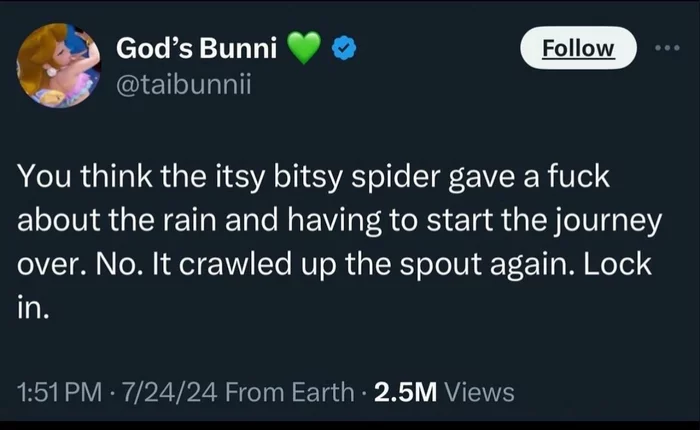The width and height of the screenshot is (700, 430).
Task: Click the word rain in the tweet
Action: coord(189,220)
